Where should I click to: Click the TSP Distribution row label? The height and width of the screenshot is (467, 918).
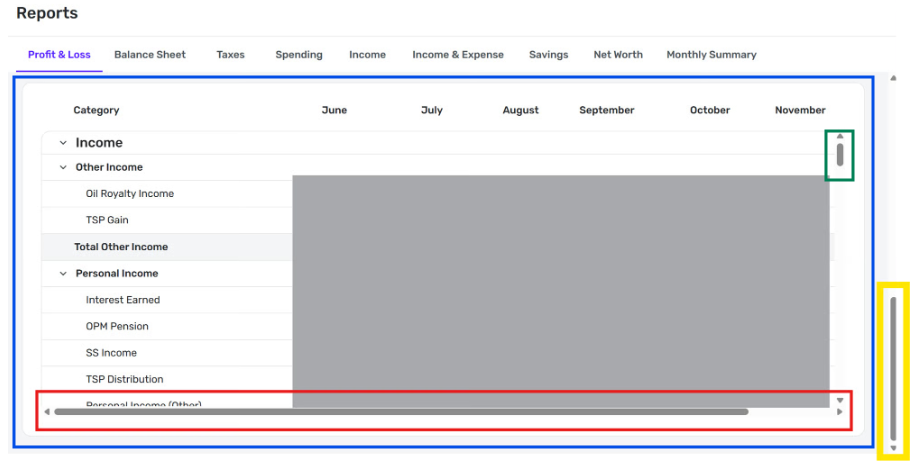[x=125, y=379]
